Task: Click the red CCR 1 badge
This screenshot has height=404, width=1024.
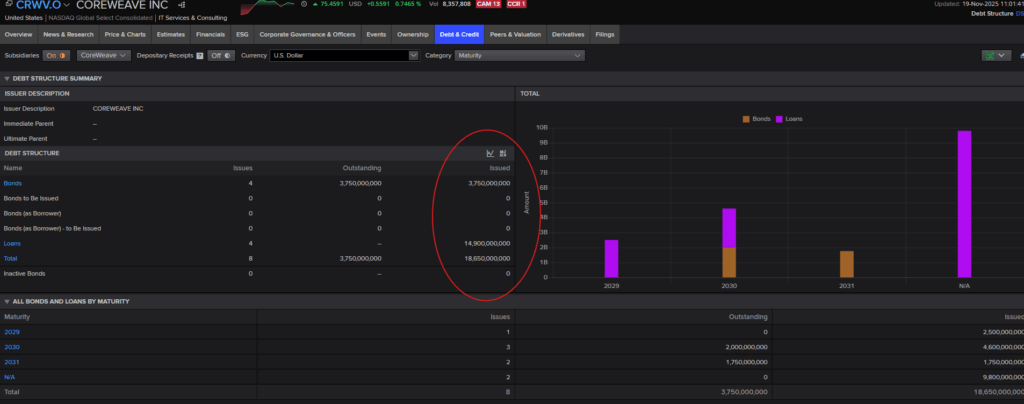Action: (516, 4)
